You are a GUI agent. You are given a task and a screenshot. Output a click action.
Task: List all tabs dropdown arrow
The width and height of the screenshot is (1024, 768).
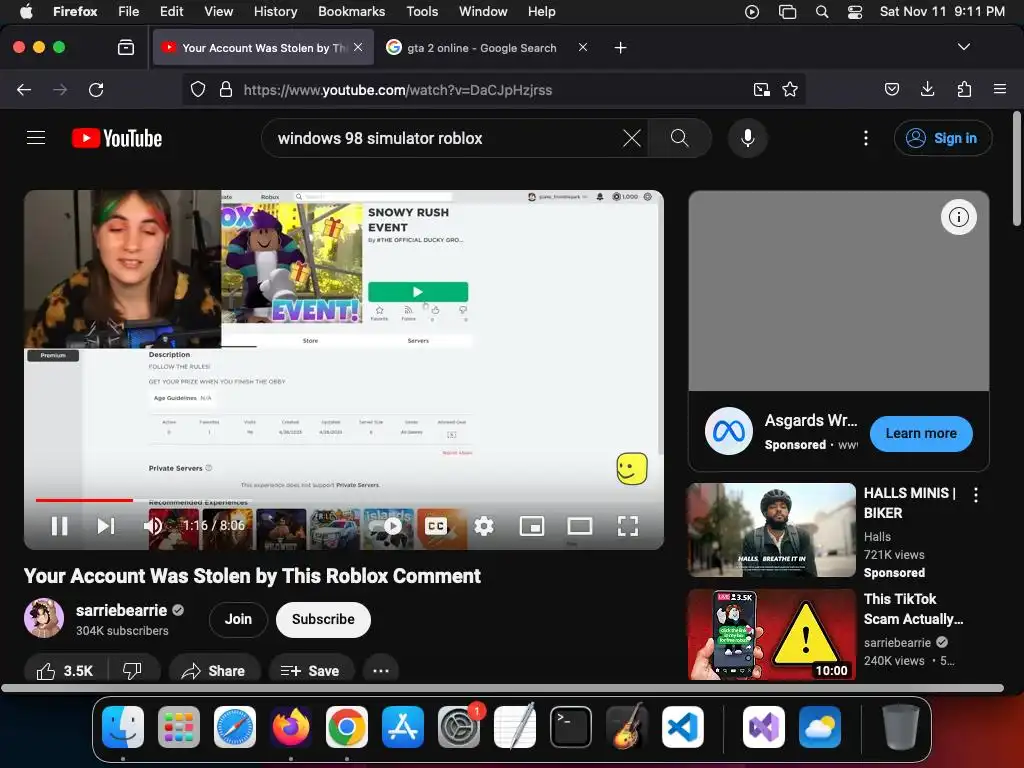point(964,47)
